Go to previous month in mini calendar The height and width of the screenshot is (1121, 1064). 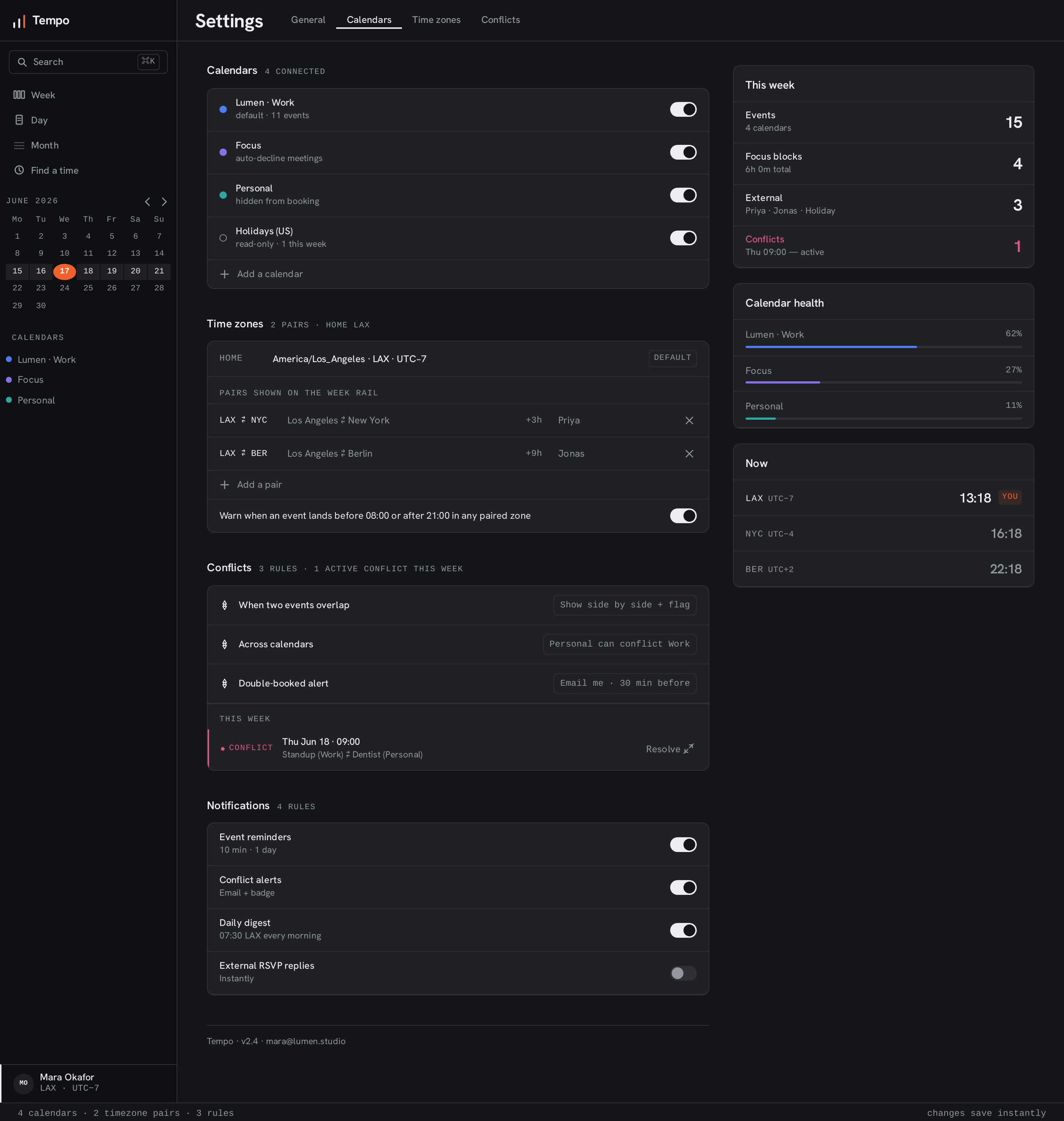147,201
